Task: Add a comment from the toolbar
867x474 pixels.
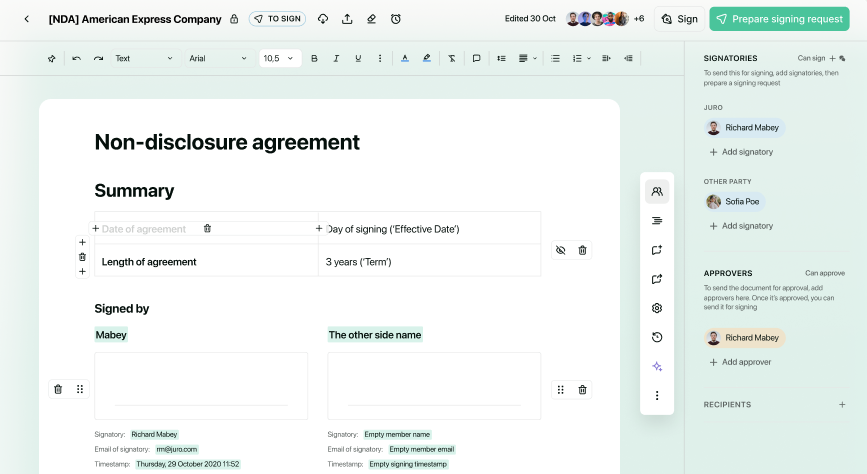Action: [x=476, y=59]
